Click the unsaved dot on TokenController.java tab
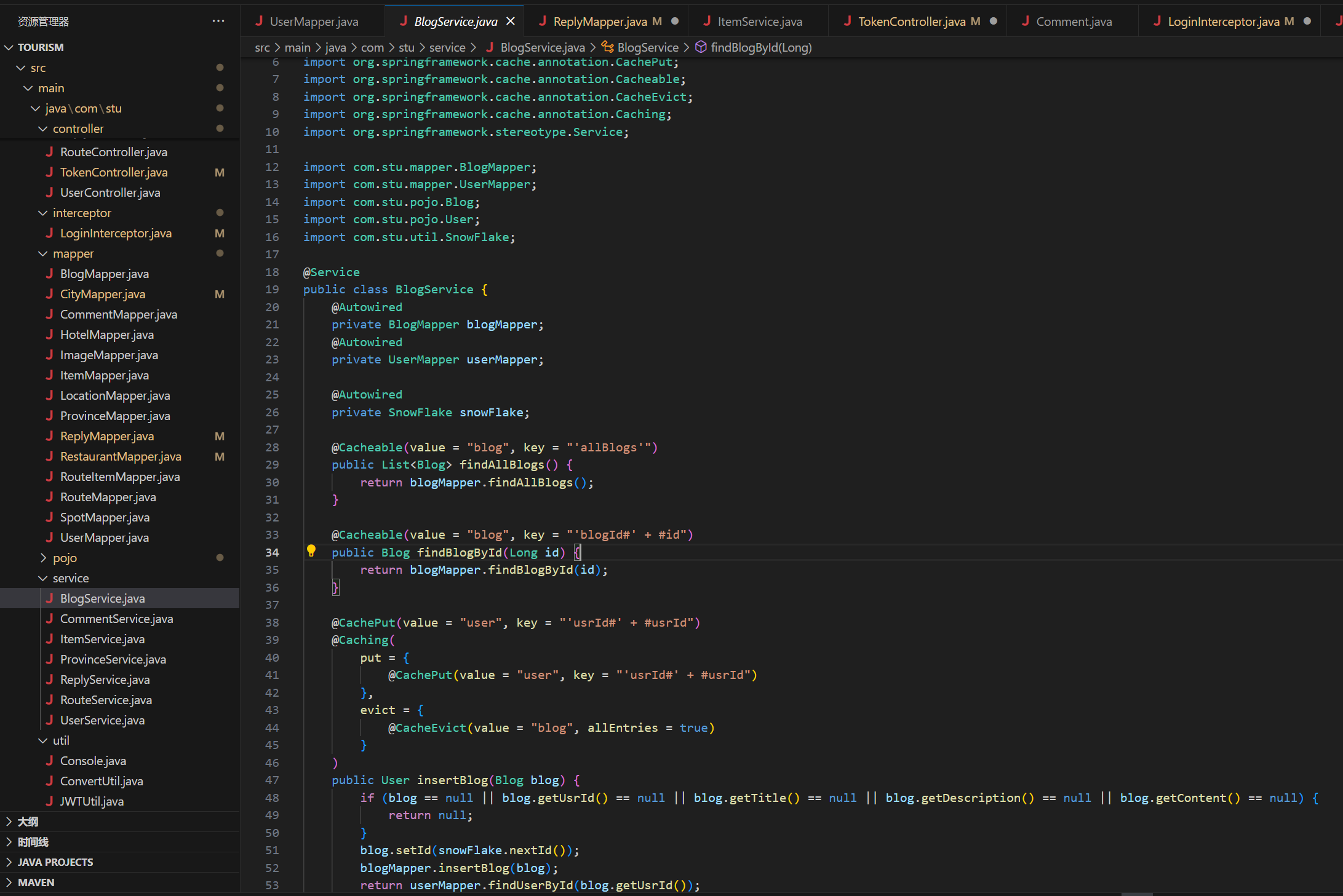The image size is (1343, 896). point(994,22)
